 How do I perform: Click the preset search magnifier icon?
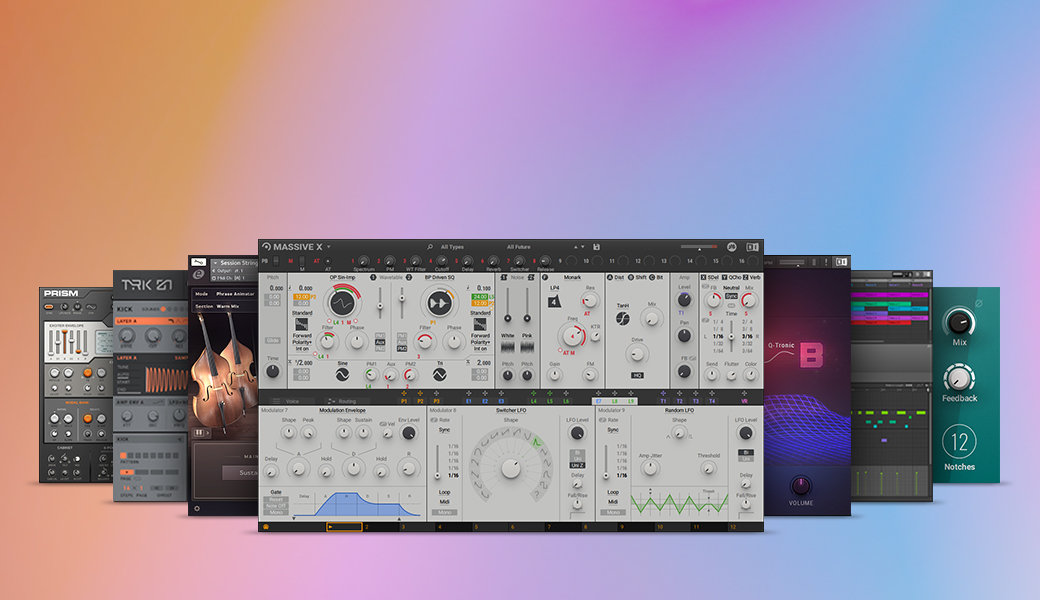[430, 247]
